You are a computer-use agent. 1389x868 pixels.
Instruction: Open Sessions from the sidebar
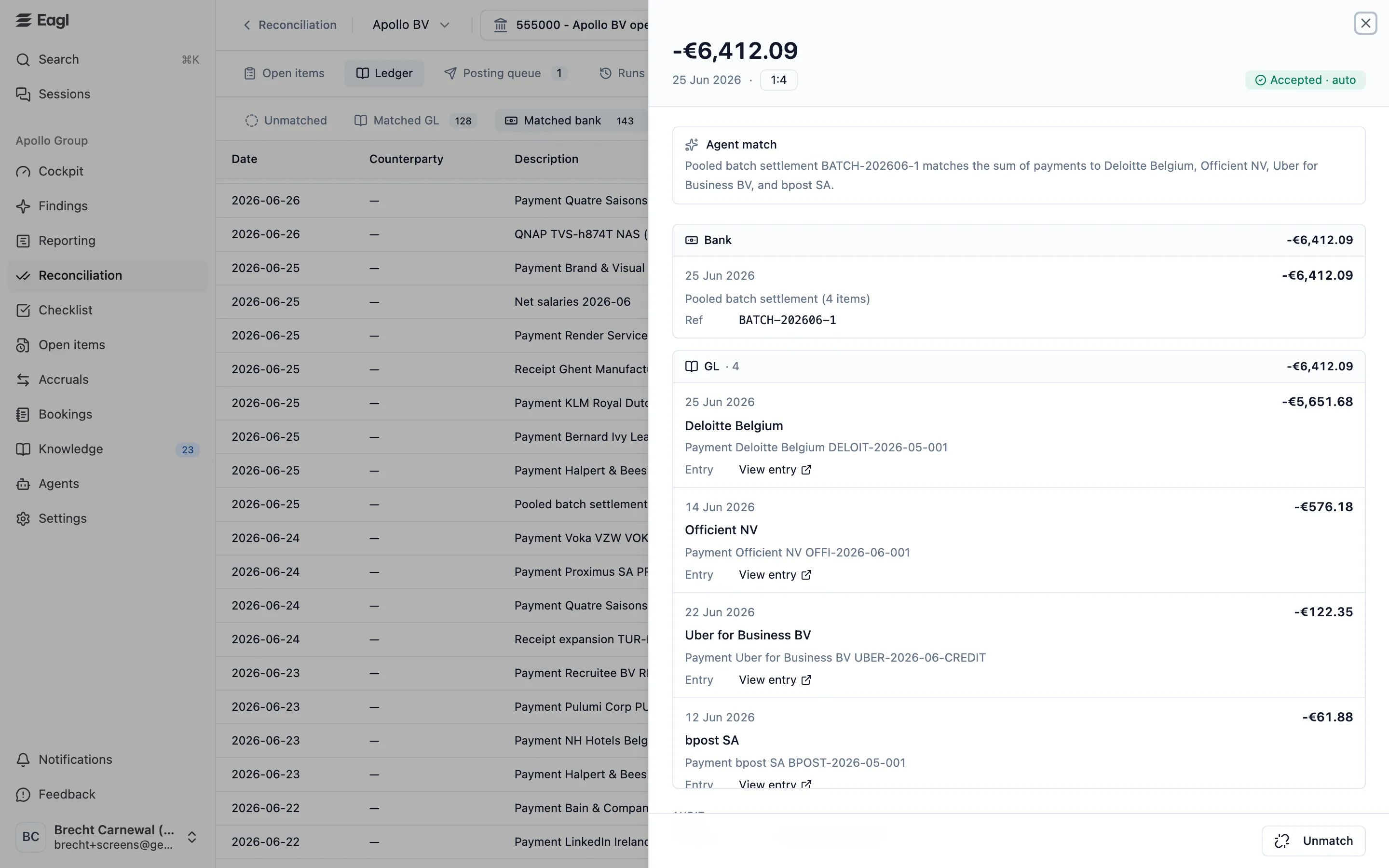coord(108,94)
